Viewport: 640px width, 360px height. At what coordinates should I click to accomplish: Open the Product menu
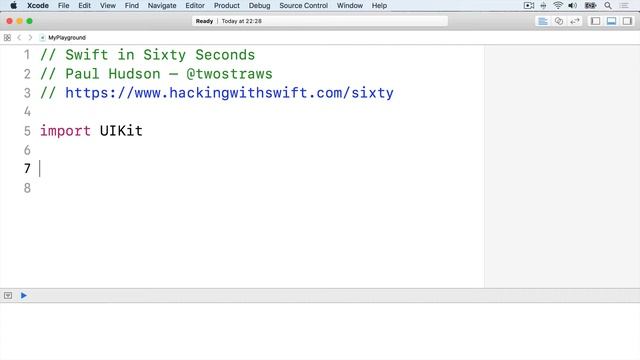click(227, 6)
